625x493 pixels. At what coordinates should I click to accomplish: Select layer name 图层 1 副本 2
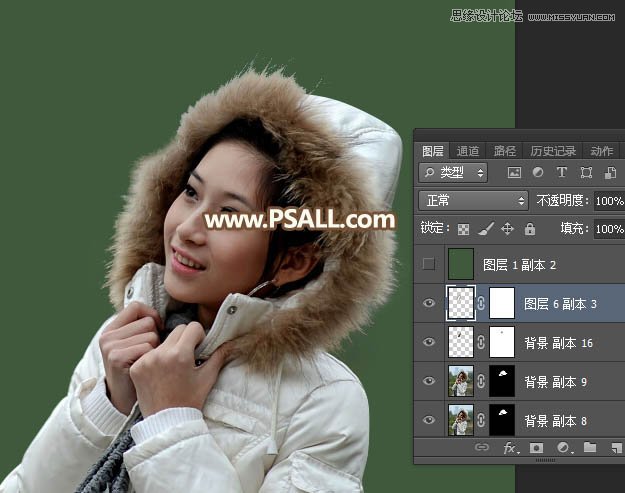coord(519,265)
